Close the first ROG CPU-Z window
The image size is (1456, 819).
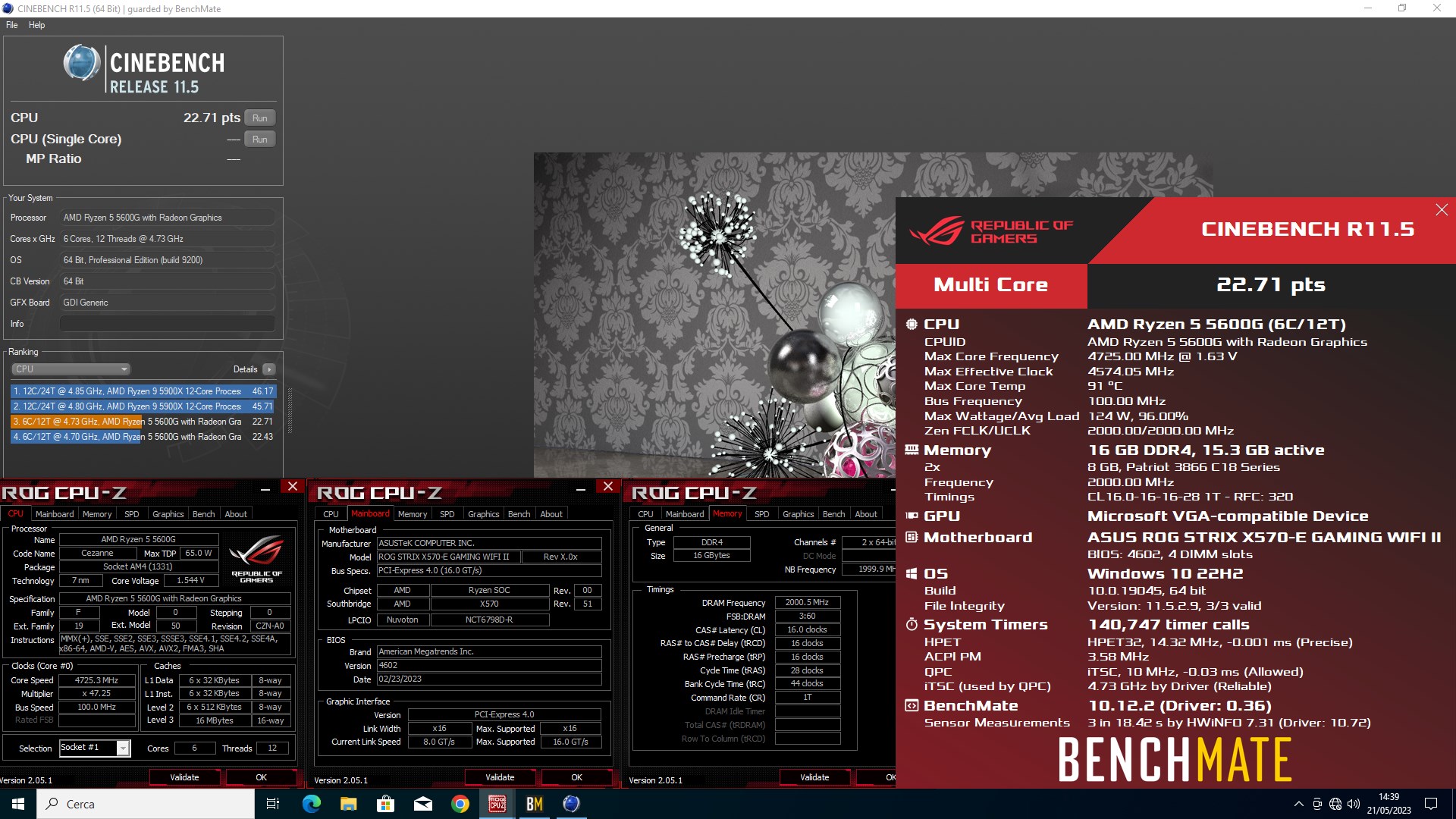click(293, 486)
